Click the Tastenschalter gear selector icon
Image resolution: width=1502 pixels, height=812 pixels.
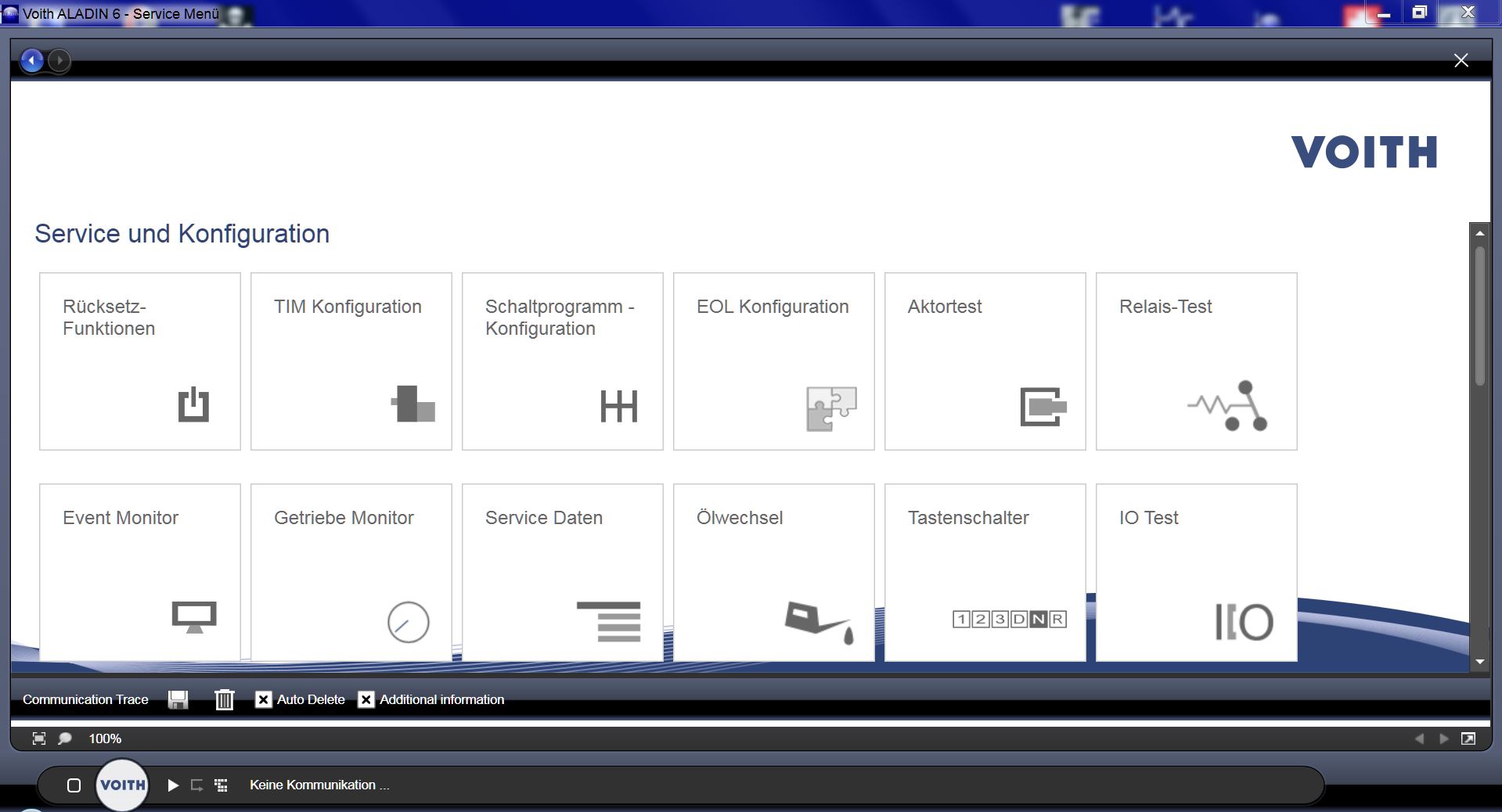1010,620
